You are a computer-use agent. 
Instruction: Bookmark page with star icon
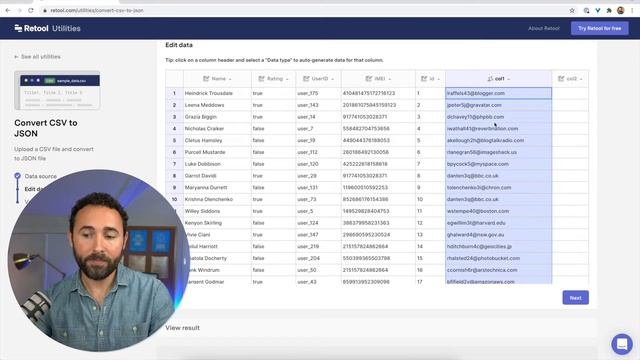(572, 10)
